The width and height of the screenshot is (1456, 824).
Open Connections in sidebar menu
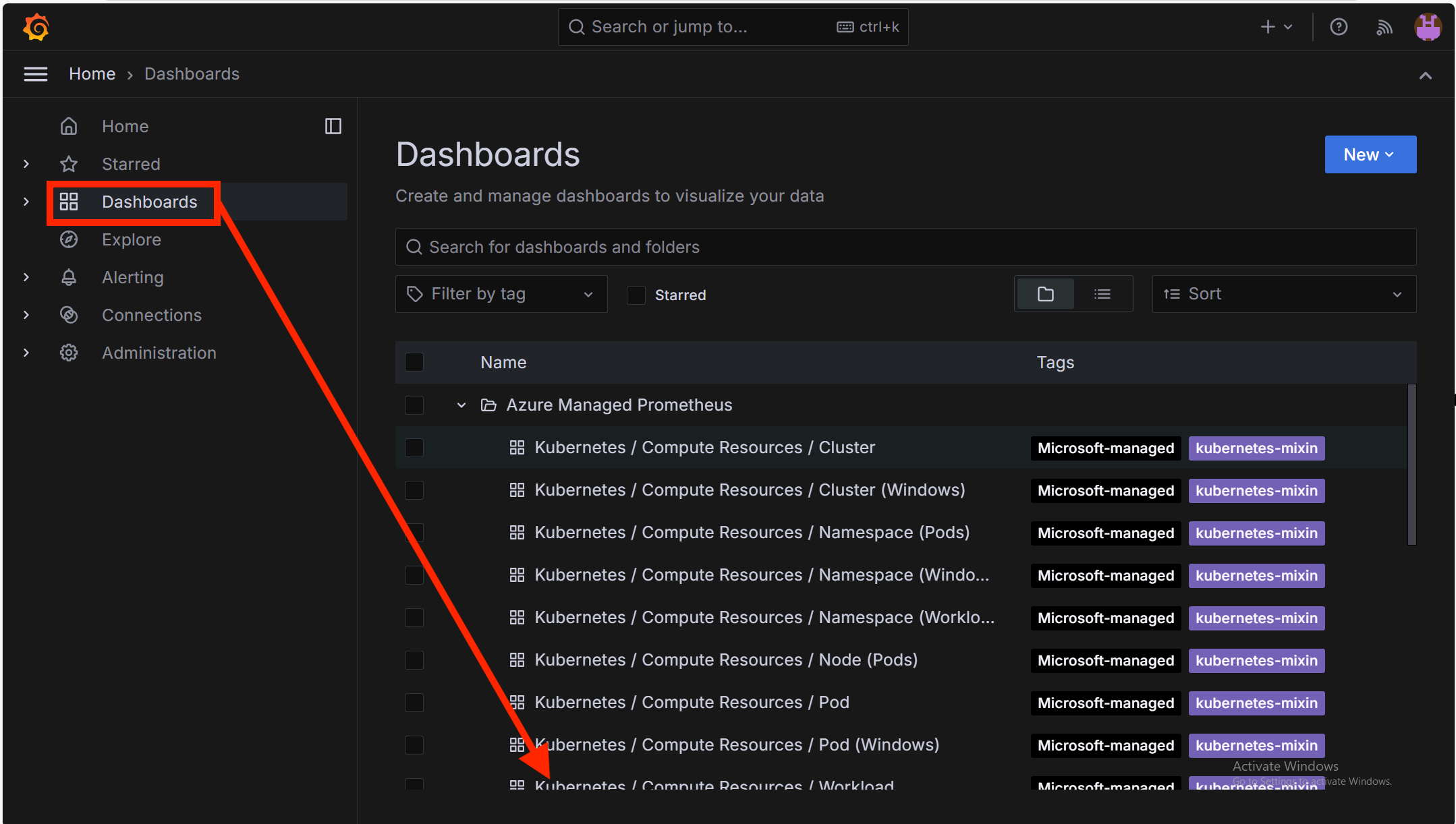(x=152, y=315)
